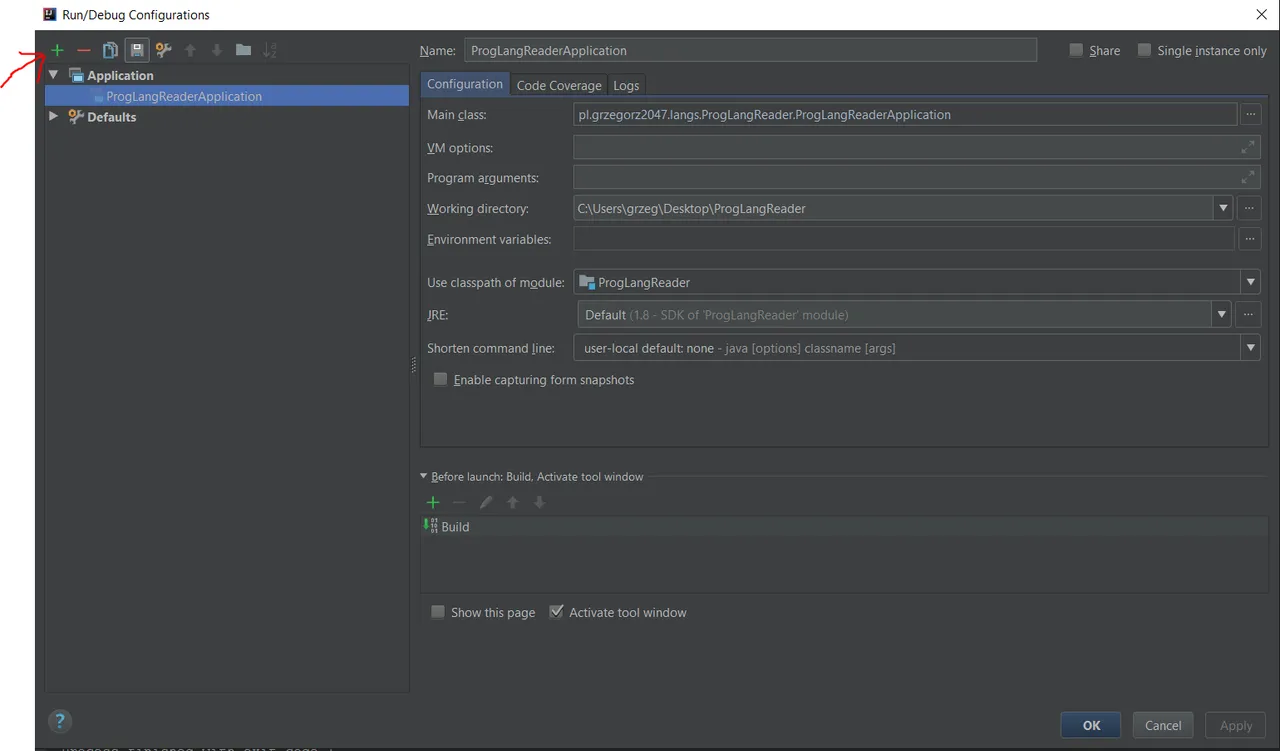Click the Main class input field
This screenshot has width=1280, height=751.
point(905,115)
